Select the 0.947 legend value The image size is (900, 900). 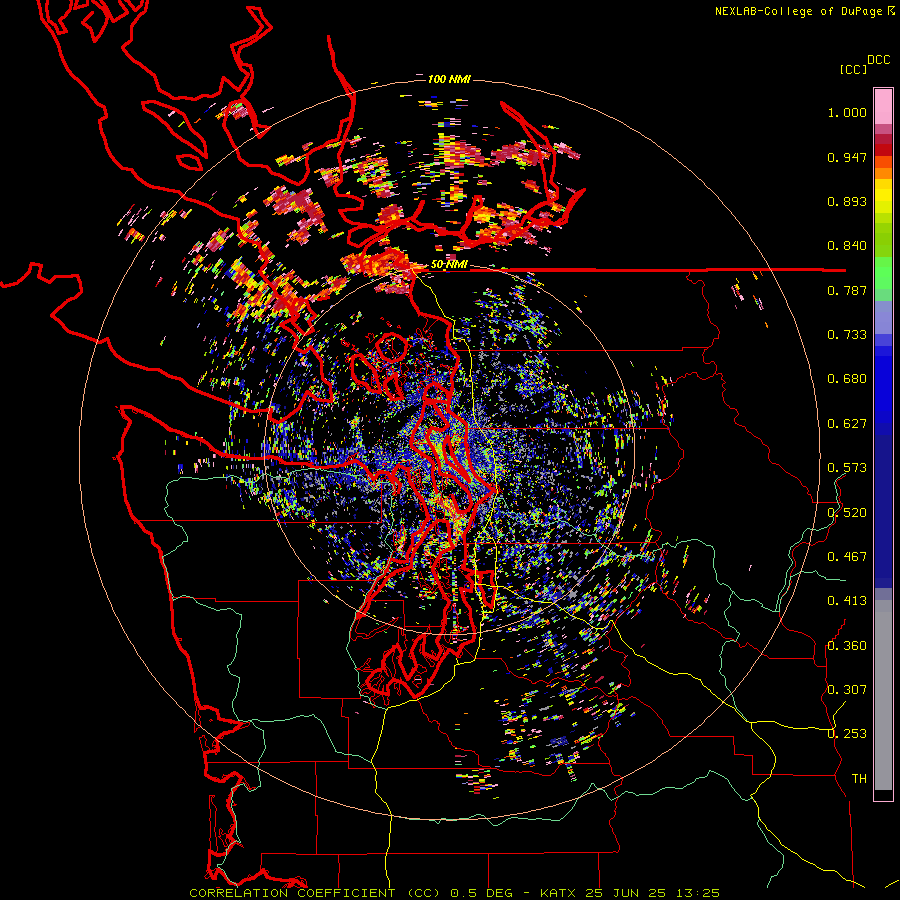pyautogui.click(x=847, y=157)
